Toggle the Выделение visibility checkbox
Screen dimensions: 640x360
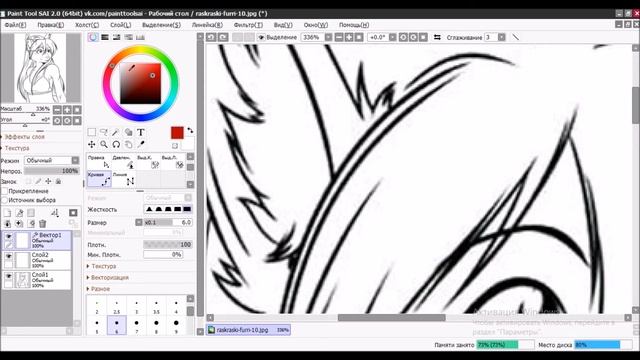tap(262, 37)
